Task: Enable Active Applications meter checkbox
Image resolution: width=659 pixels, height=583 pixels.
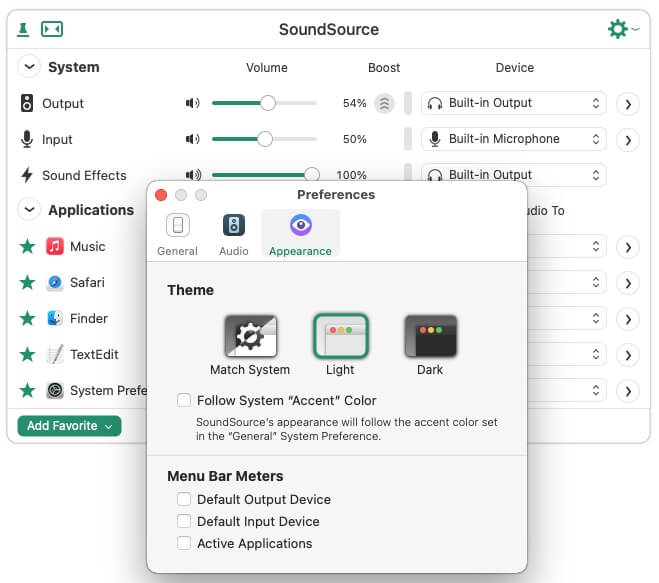Action: 184,543
